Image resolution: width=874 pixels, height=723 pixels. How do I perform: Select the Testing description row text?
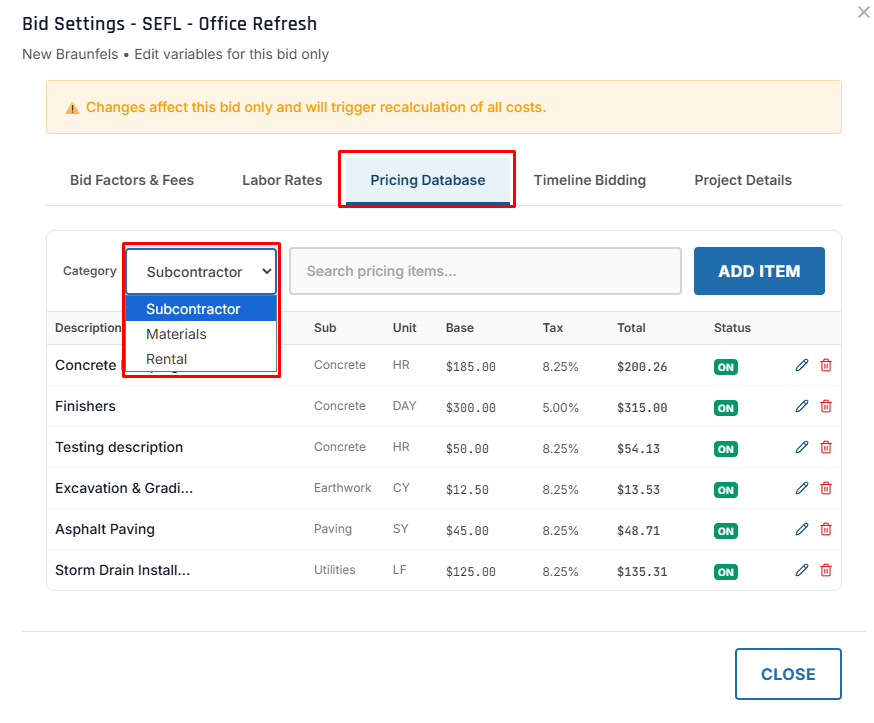pyautogui.click(x=119, y=447)
